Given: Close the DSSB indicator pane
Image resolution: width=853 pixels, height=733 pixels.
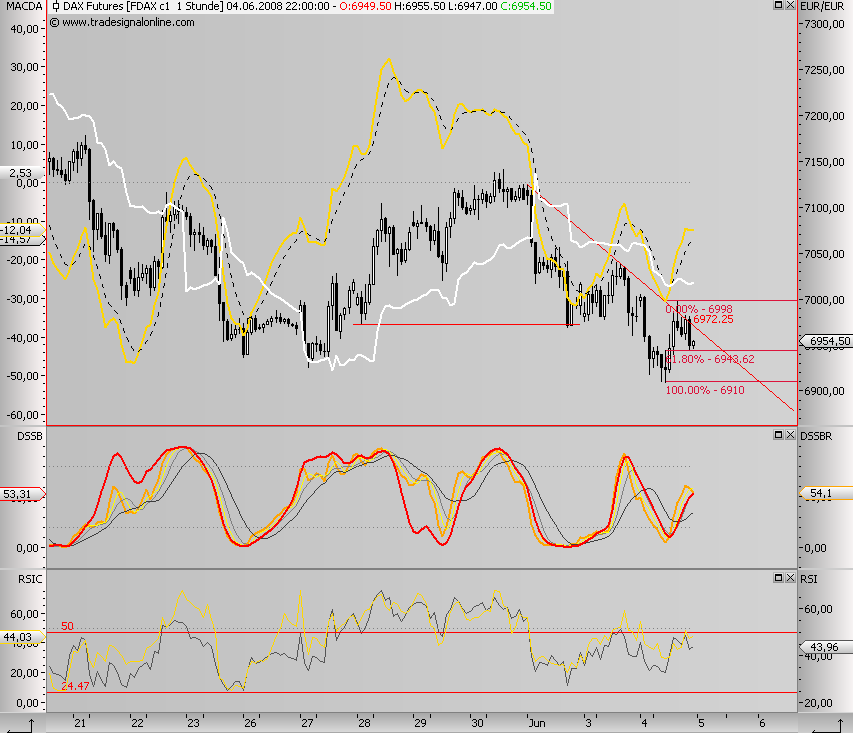Looking at the screenshot, I should click(790, 434).
